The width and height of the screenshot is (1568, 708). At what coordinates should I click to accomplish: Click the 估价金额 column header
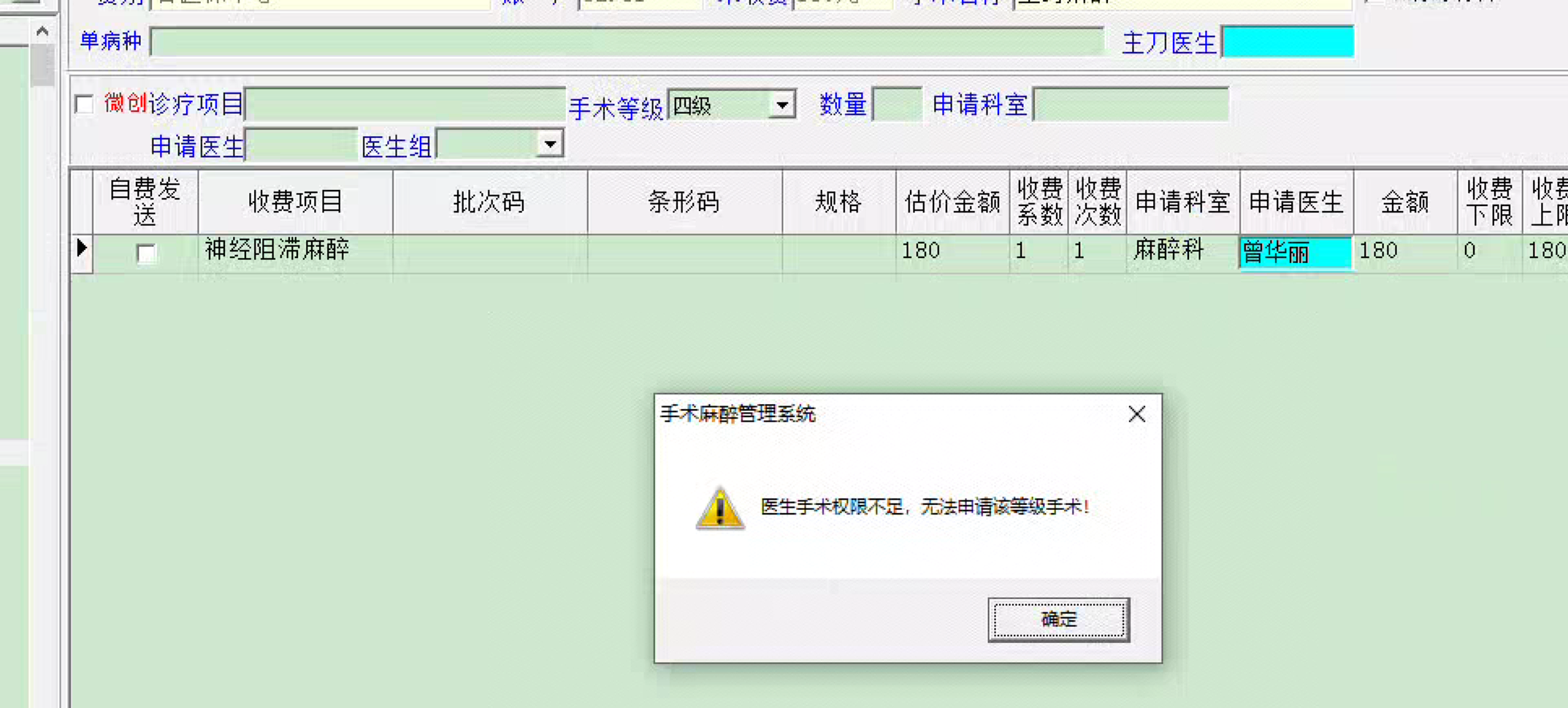pos(952,202)
